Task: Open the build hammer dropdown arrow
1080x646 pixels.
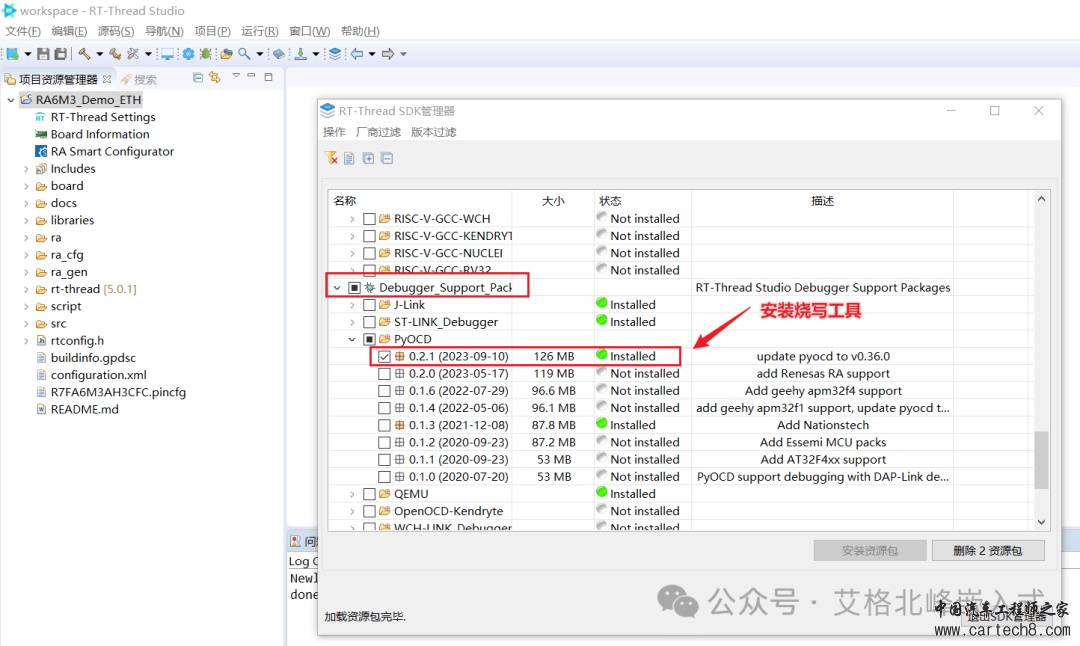Action: click(99, 54)
